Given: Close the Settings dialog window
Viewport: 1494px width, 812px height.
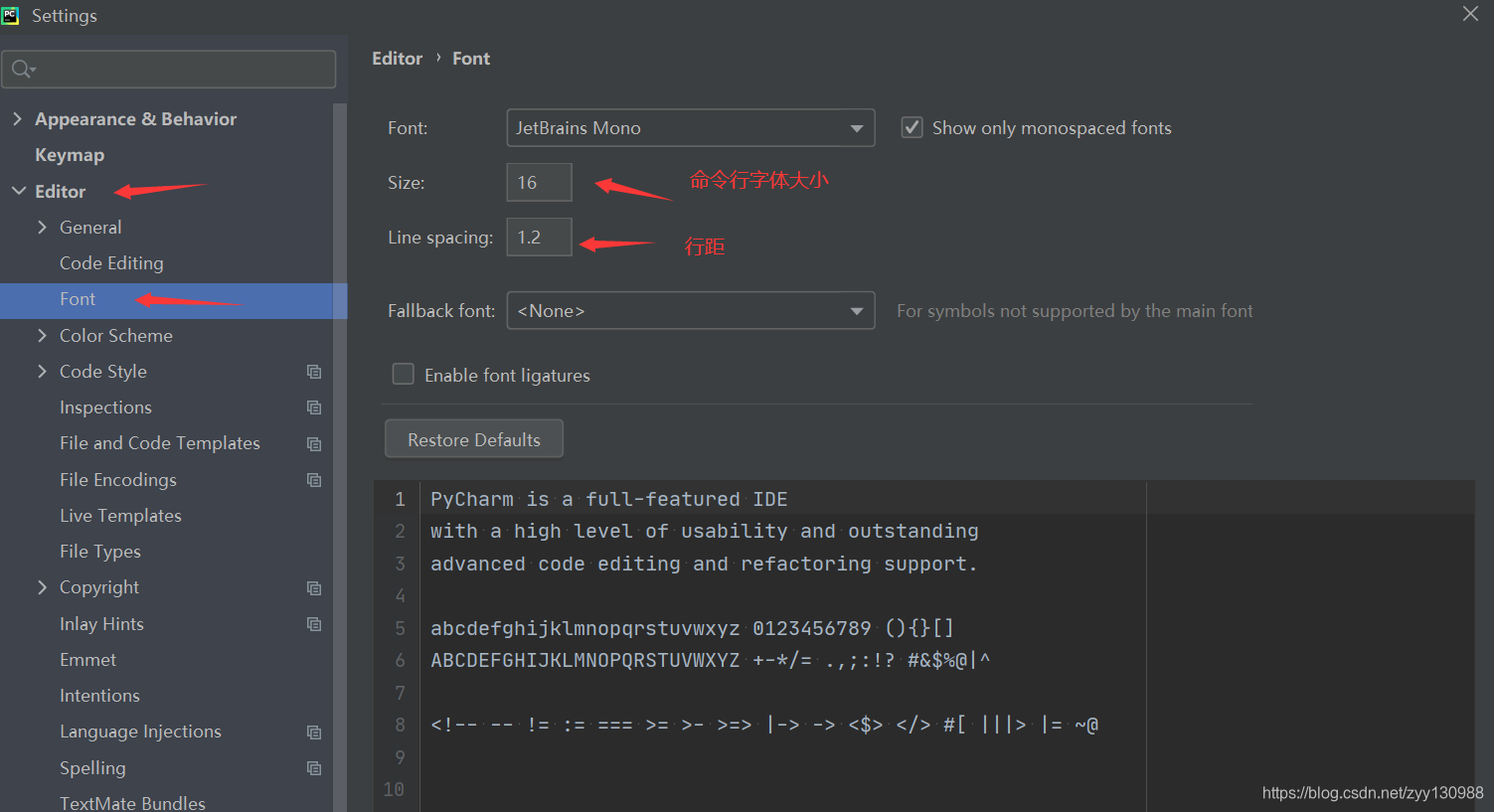Looking at the screenshot, I should (1470, 14).
